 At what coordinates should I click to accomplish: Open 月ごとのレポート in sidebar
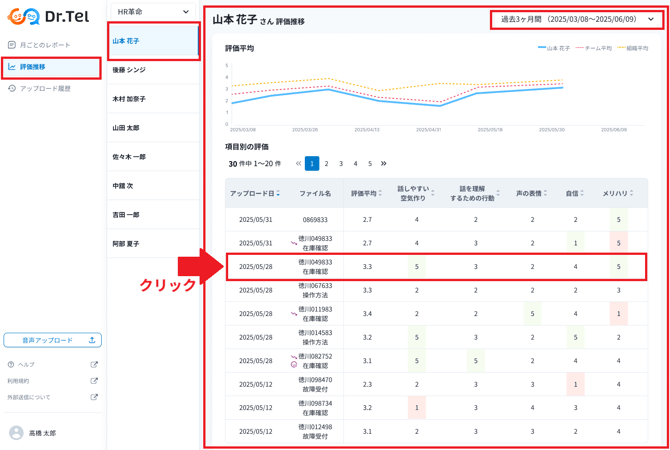[45, 45]
